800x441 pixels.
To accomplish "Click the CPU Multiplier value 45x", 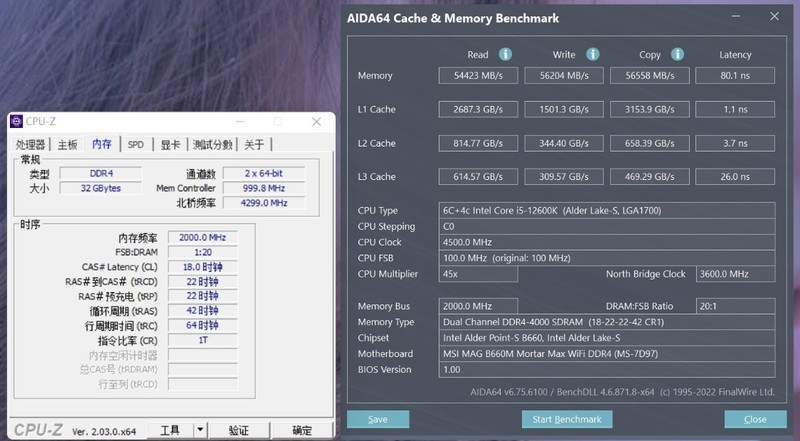I will click(x=478, y=274).
